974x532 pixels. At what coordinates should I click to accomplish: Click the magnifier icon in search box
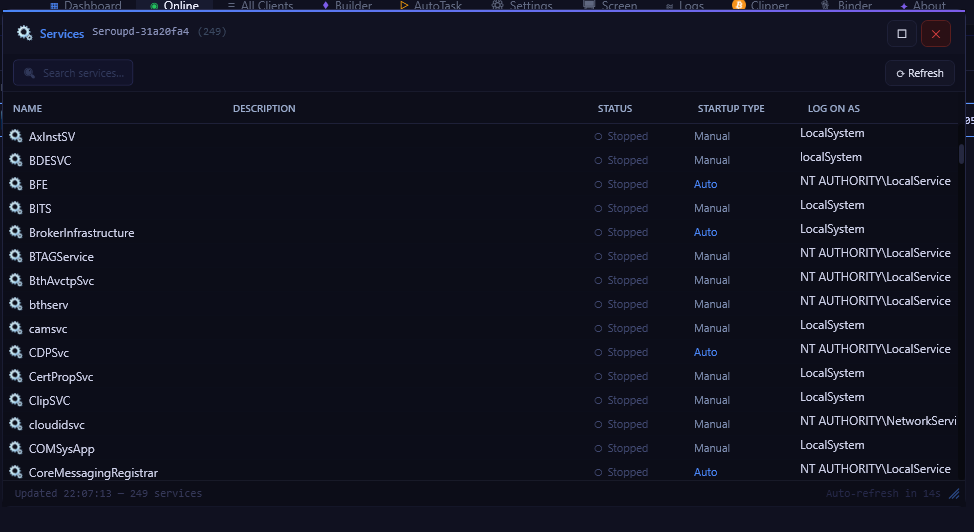click(29, 73)
